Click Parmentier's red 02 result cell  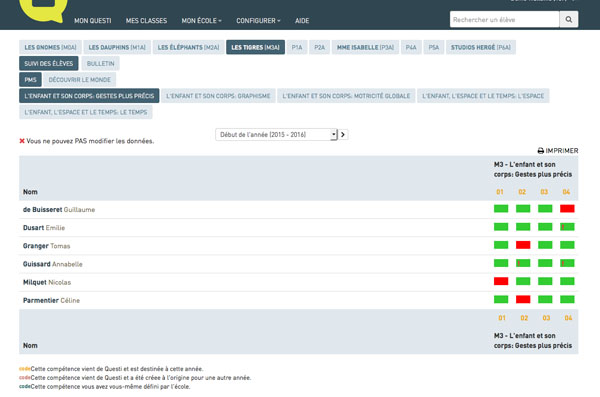tap(523, 299)
